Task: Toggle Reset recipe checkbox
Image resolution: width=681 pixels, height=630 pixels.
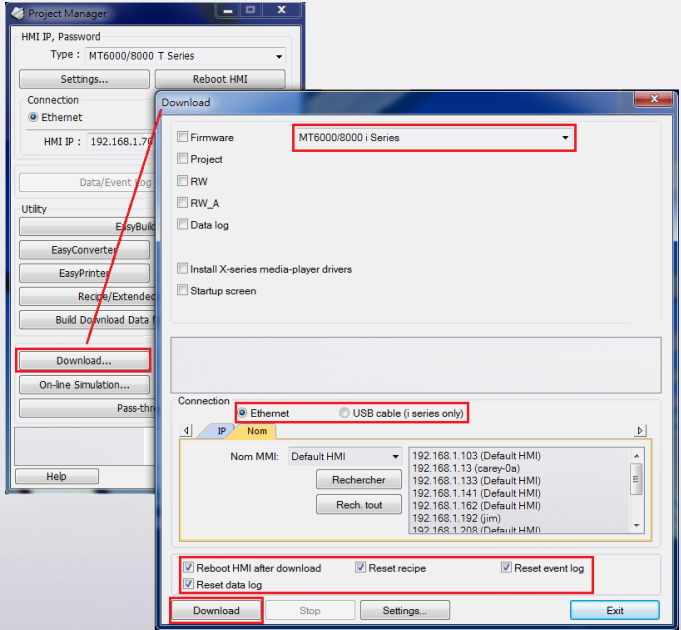Action: (x=360, y=567)
